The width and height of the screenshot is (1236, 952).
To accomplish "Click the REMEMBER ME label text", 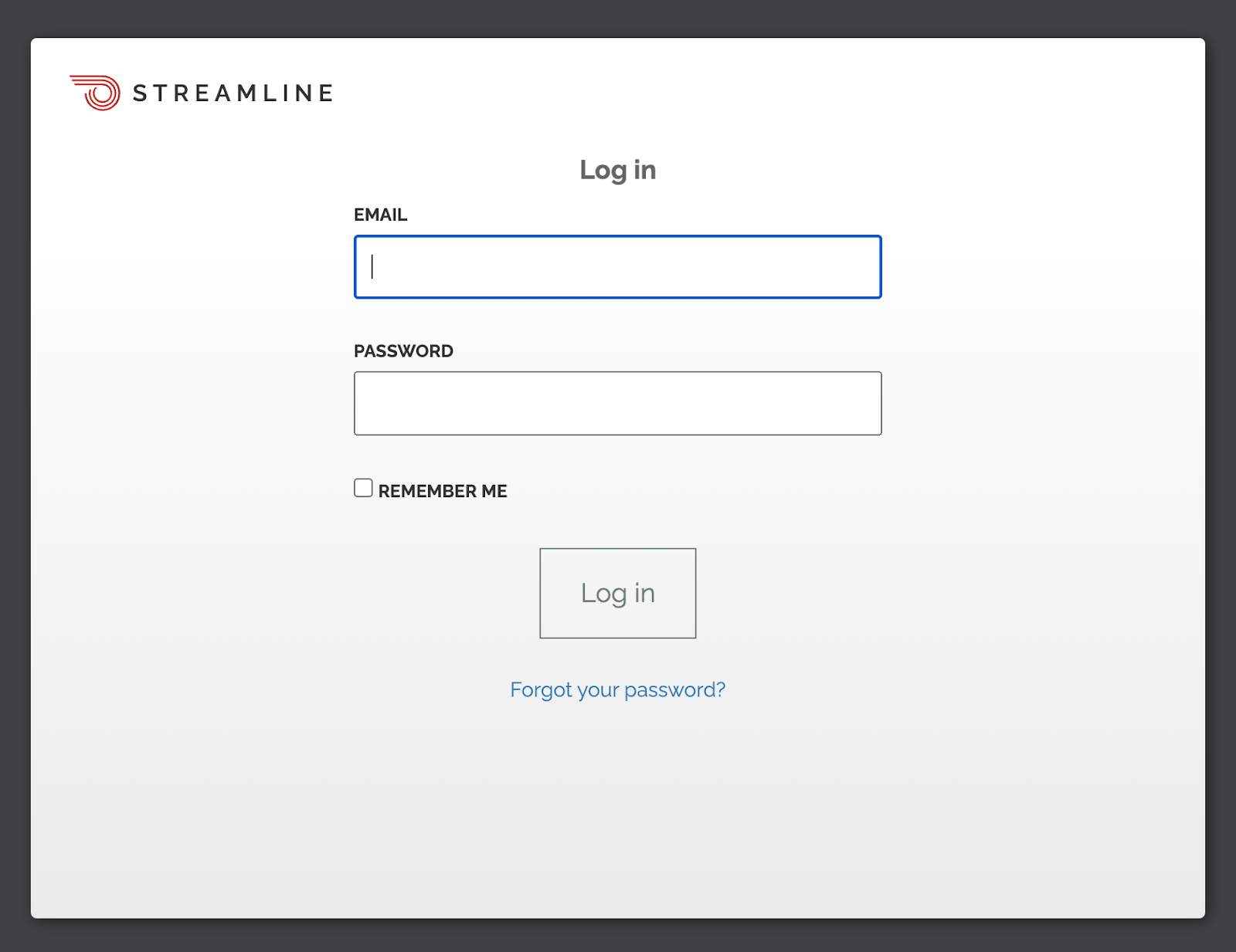I will click(442, 490).
